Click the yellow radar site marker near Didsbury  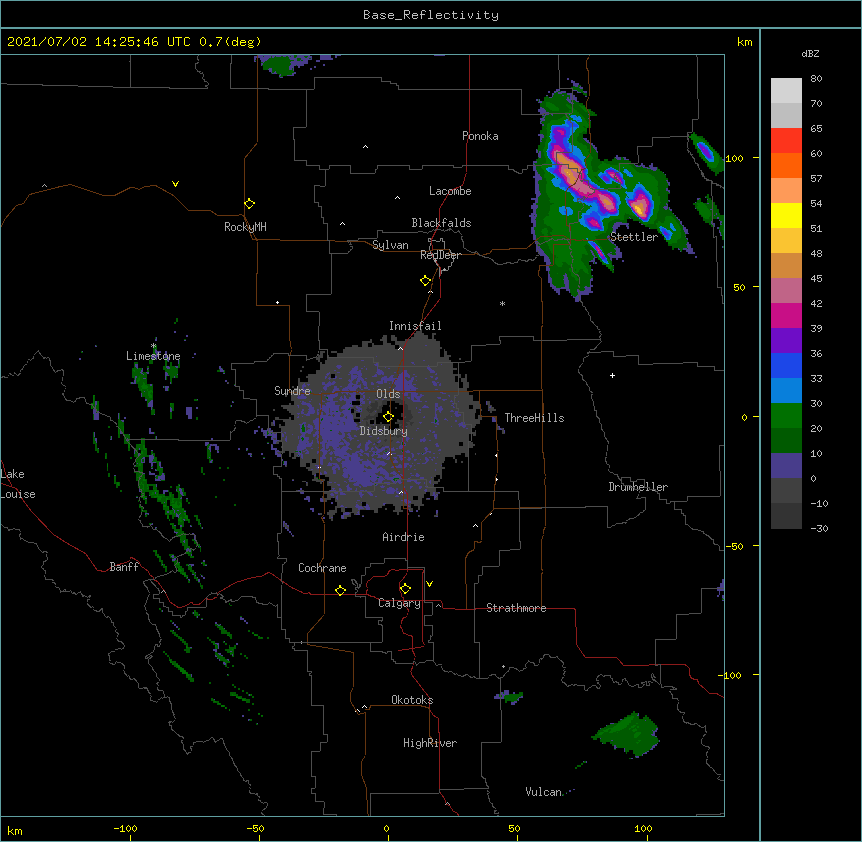(388, 417)
